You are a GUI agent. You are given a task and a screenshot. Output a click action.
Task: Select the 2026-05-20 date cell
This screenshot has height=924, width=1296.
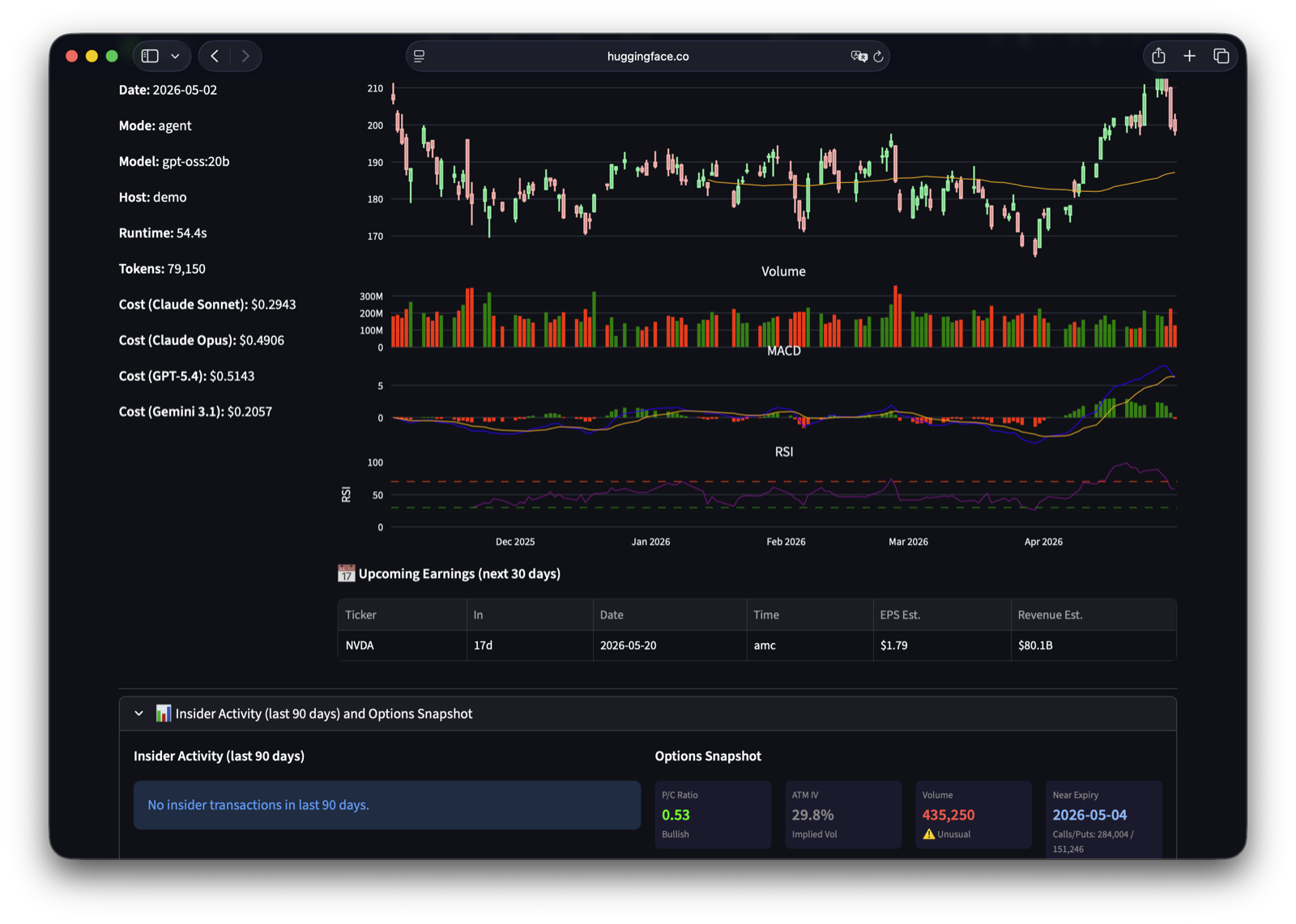(x=670, y=645)
